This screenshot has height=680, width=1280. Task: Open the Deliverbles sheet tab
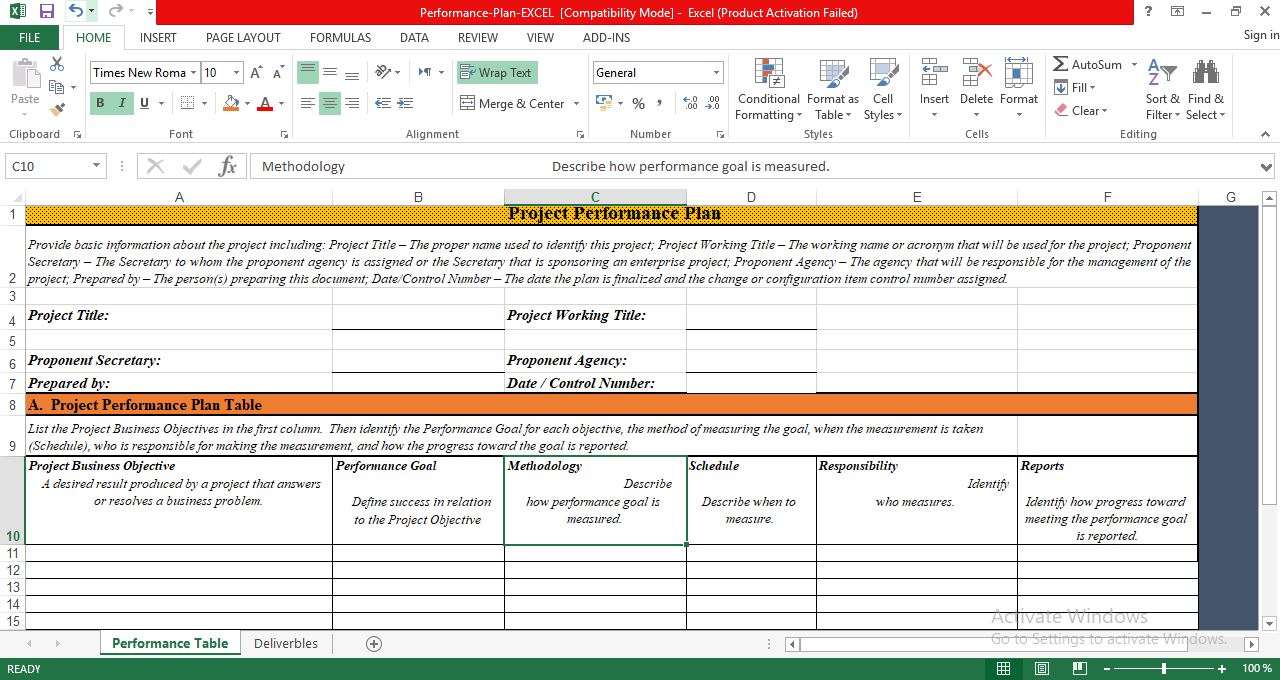point(286,643)
